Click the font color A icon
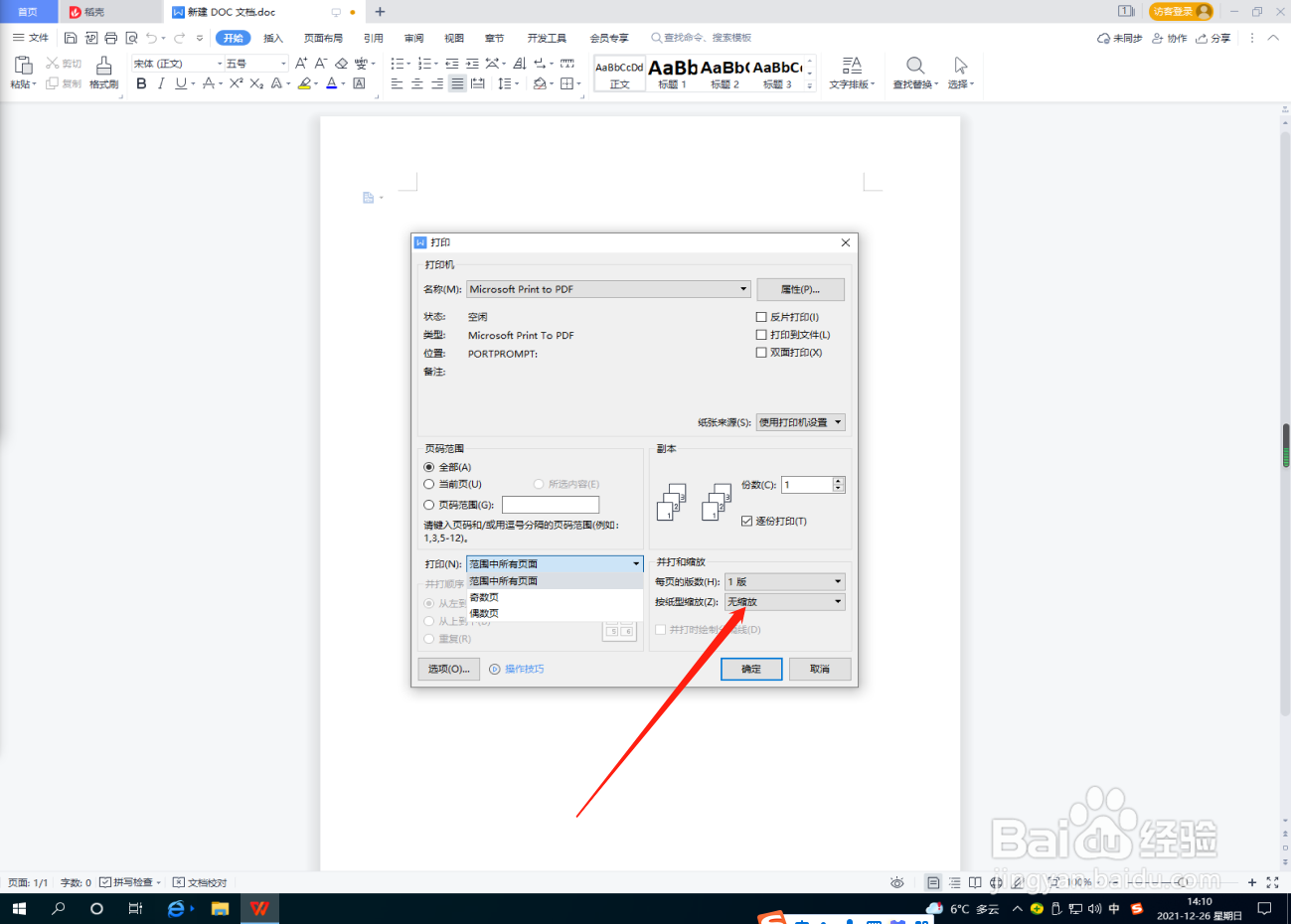 coord(332,84)
